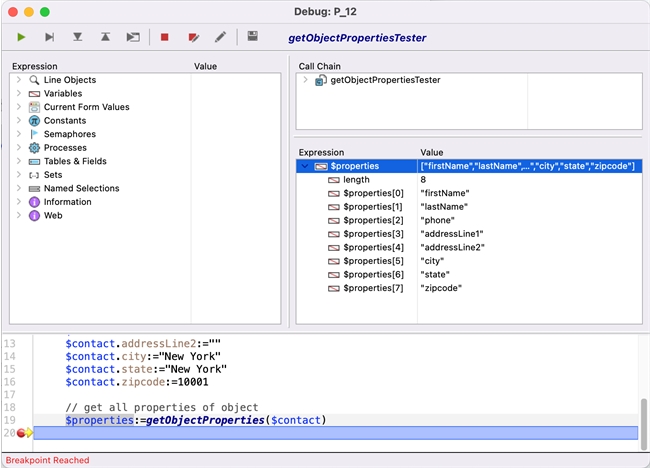Image resolution: width=650 pixels, height=468 pixels.
Task: Select the Tables & Fields item
Action: tap(74, 161)
